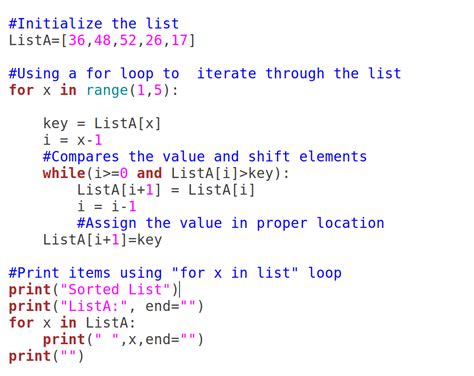Click the comment '#Using a for loop'
The width and height of the screenshot is (474, 376).
tap(205, 74)
